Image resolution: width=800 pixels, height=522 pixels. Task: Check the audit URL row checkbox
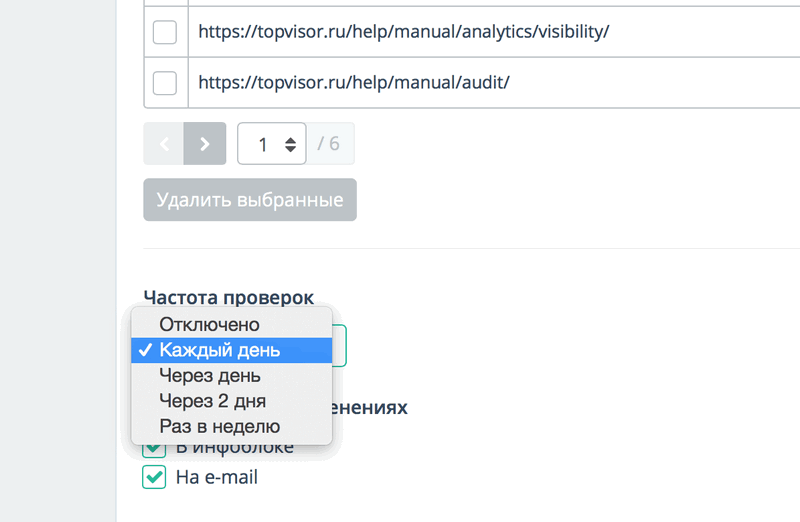coord(164,82)
